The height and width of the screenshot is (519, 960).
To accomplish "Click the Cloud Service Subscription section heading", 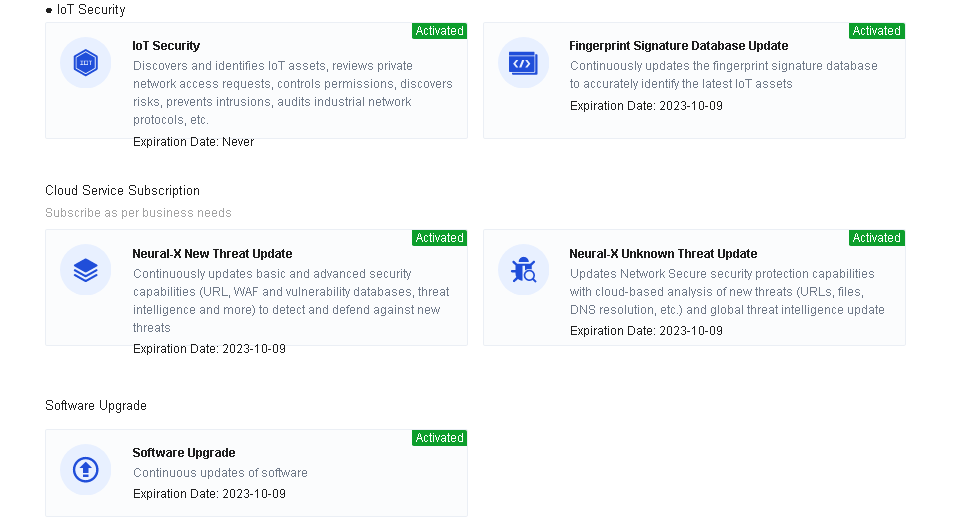I will (122, 191).
